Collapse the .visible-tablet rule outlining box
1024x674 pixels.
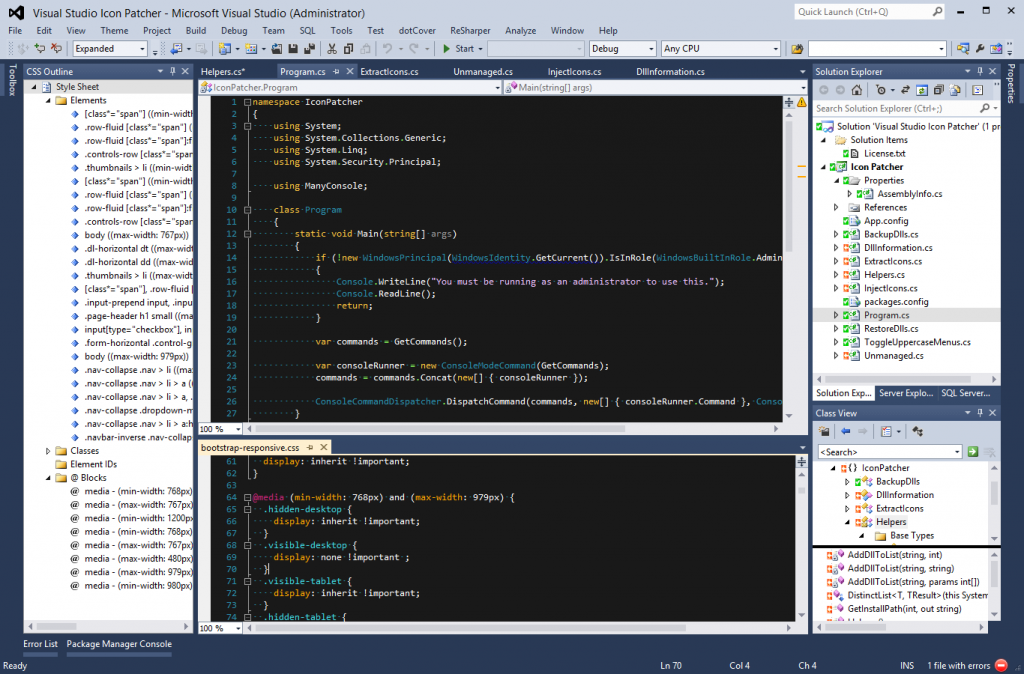click(248, 581)
